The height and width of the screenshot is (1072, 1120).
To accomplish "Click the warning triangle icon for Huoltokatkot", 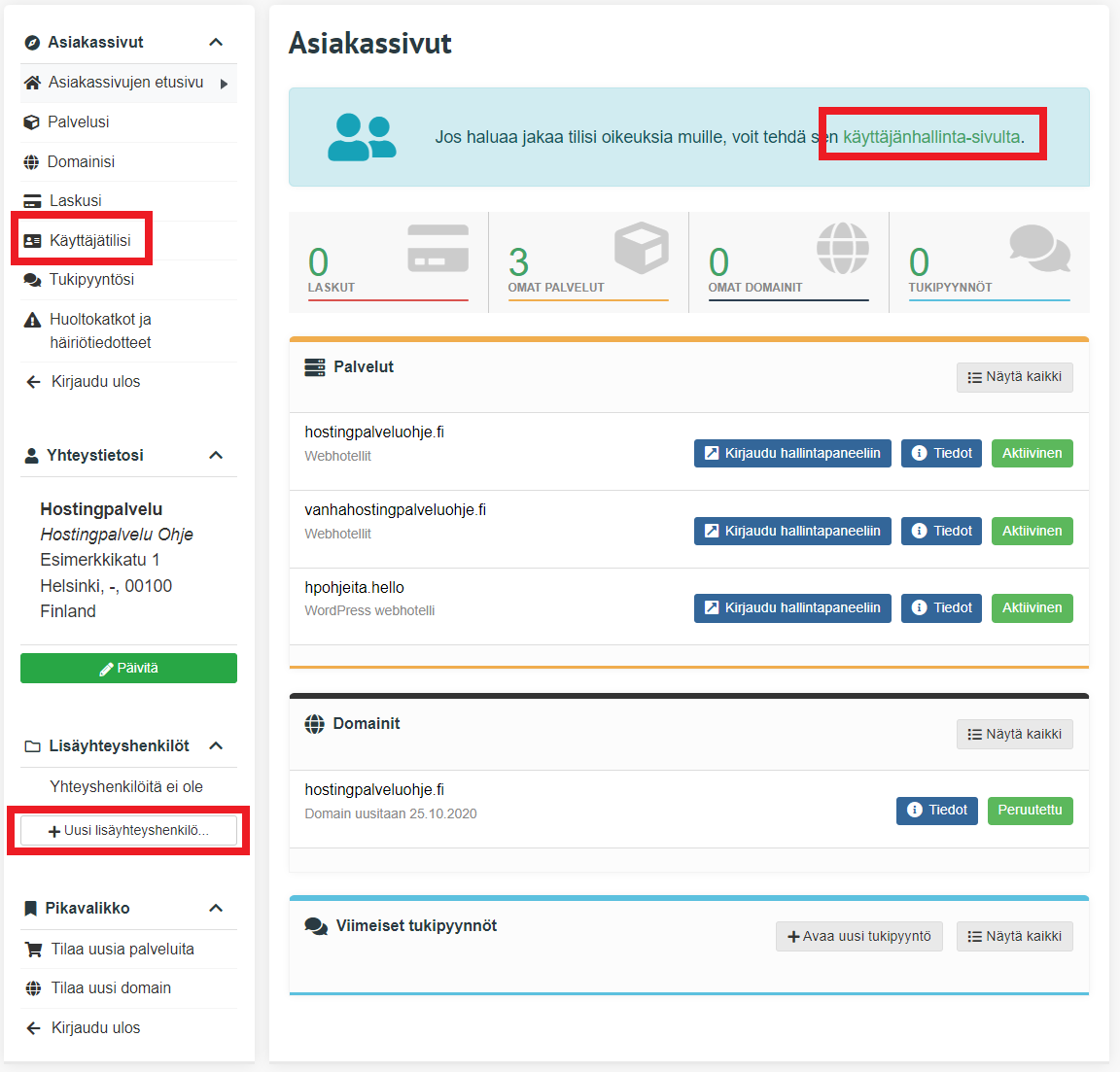I will [x=32, y=320].
